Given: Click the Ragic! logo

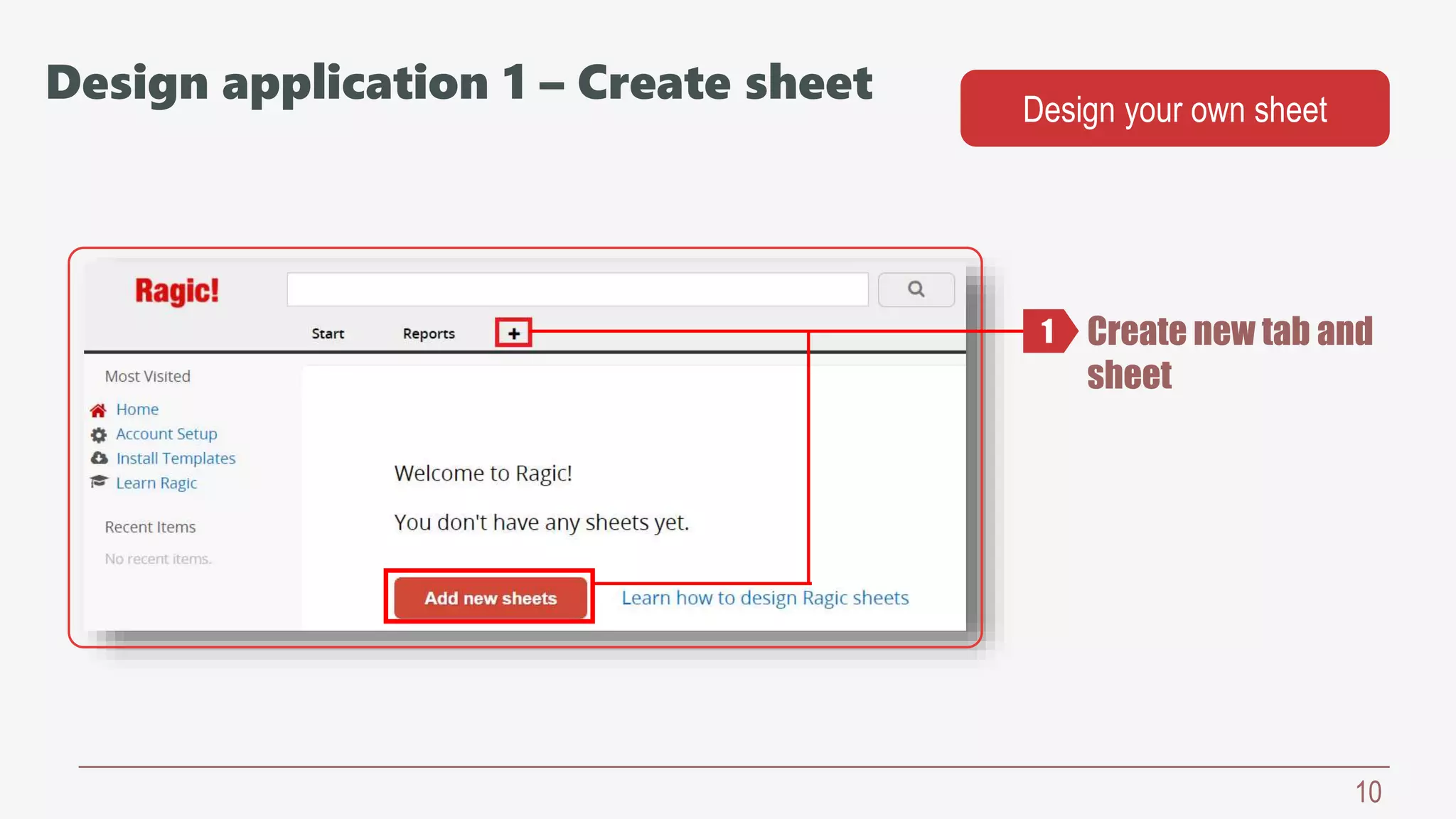Looking at the screenshot, I should (177, 291).
